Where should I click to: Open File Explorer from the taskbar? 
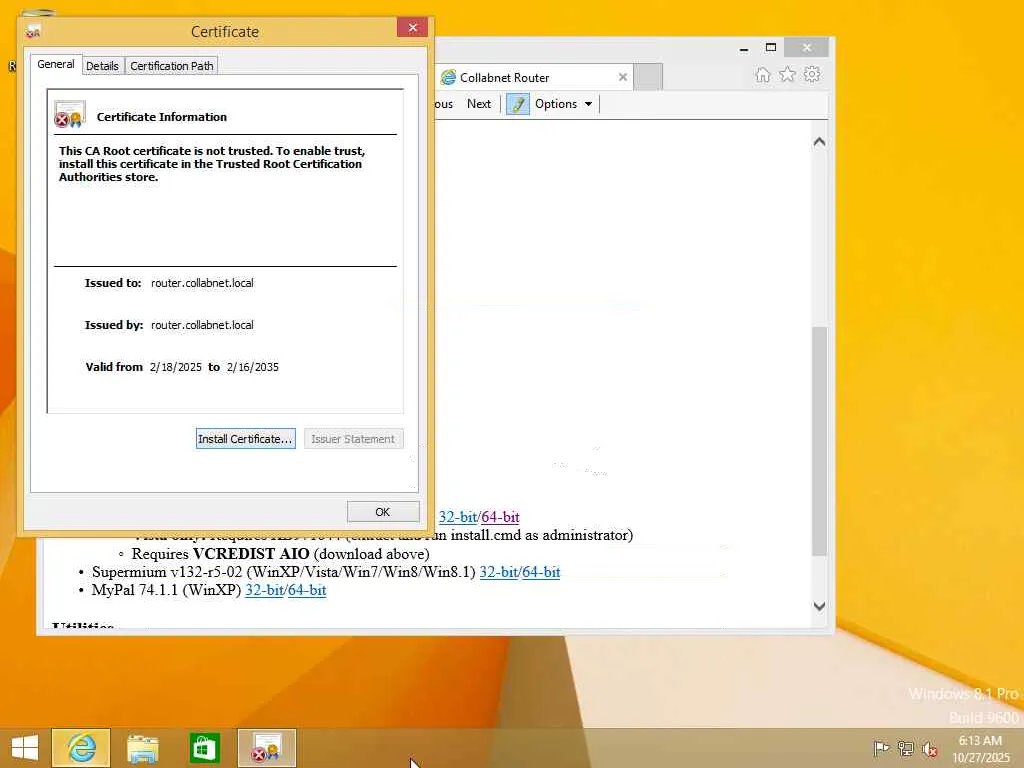click(142, 748)
